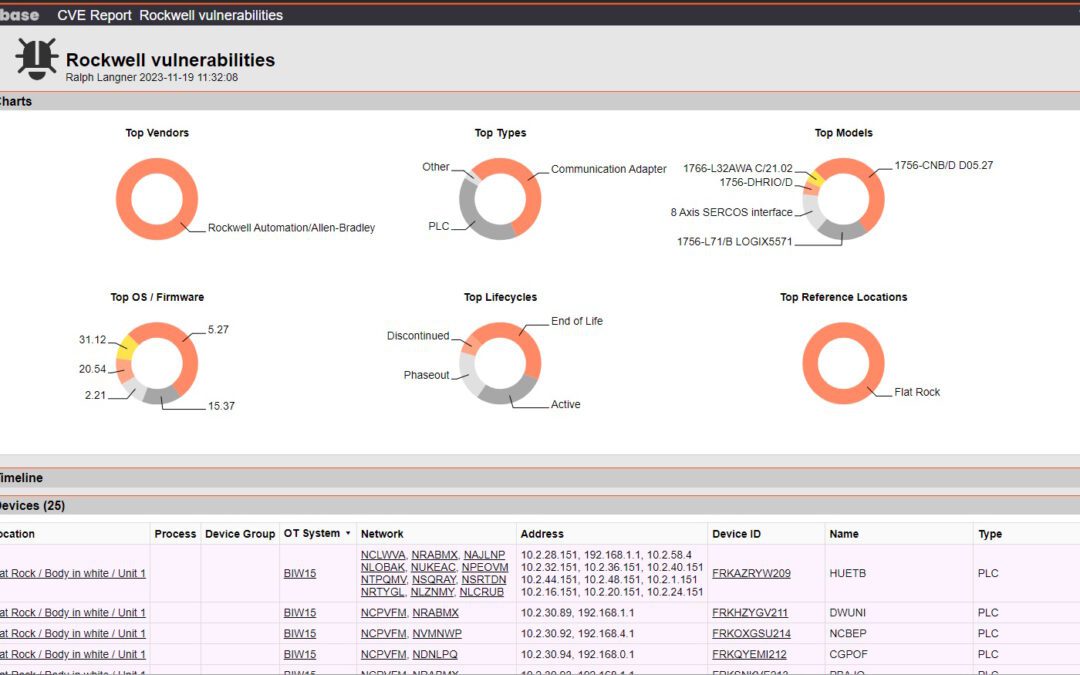Open device link FRKHZYGV211
1080x675 pixels.
coord(750,612)
